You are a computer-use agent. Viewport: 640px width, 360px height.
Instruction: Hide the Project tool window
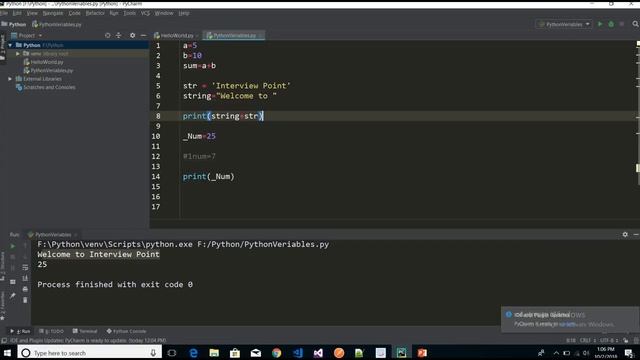point(143,36)
